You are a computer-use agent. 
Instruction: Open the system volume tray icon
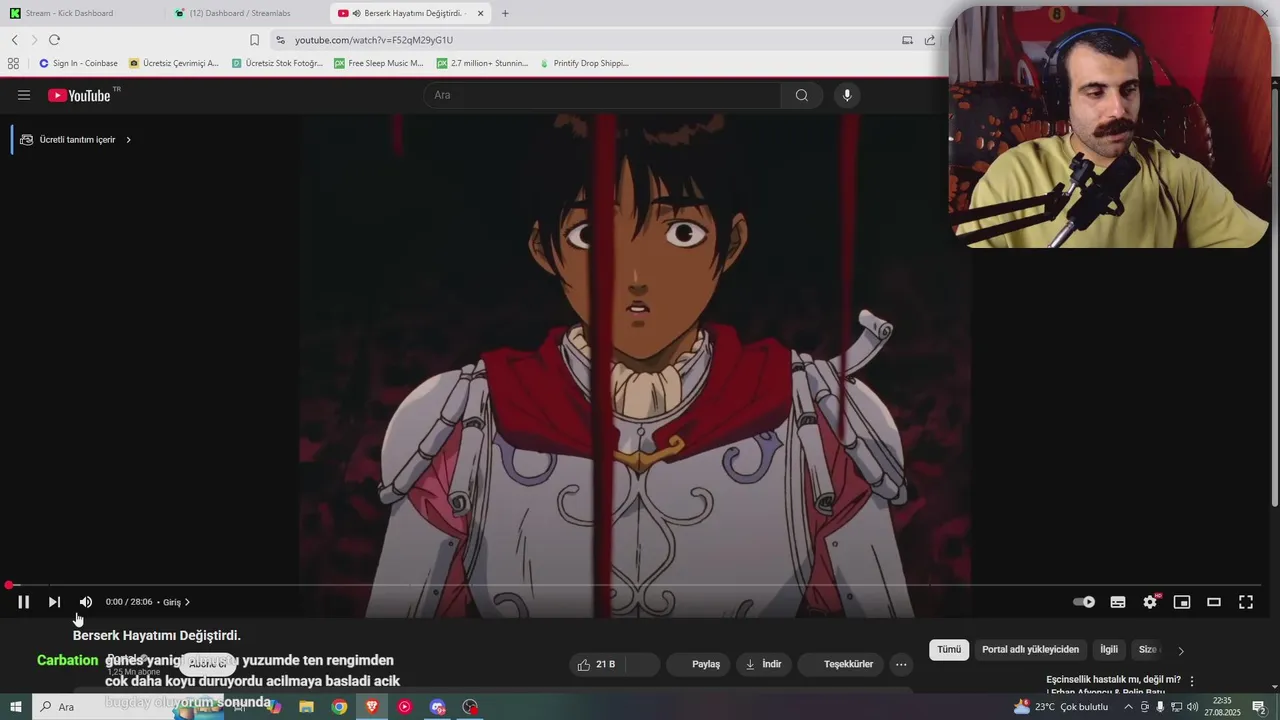pos(1192,707)
